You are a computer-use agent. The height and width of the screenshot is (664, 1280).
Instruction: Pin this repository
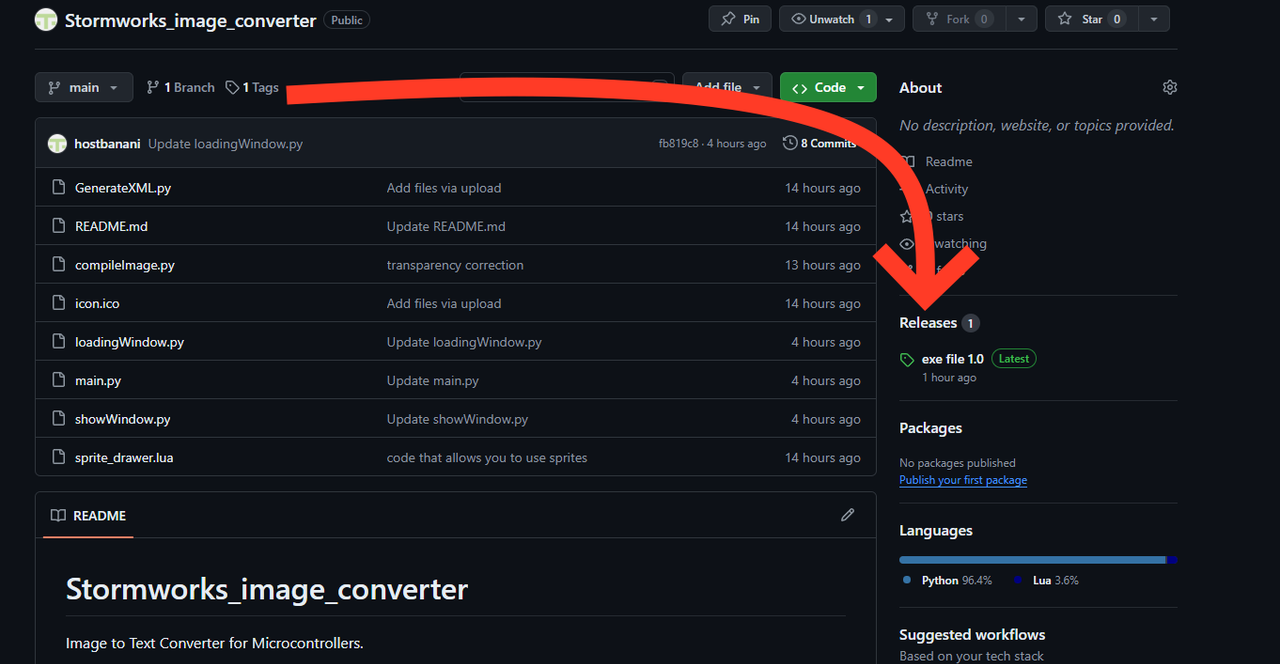coord(741,19)
